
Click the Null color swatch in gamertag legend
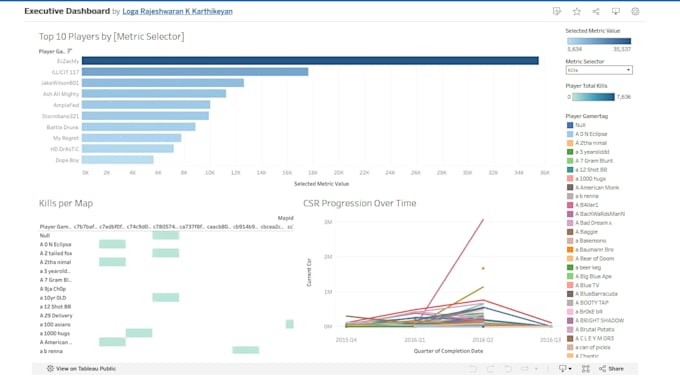tap(570, 125)
